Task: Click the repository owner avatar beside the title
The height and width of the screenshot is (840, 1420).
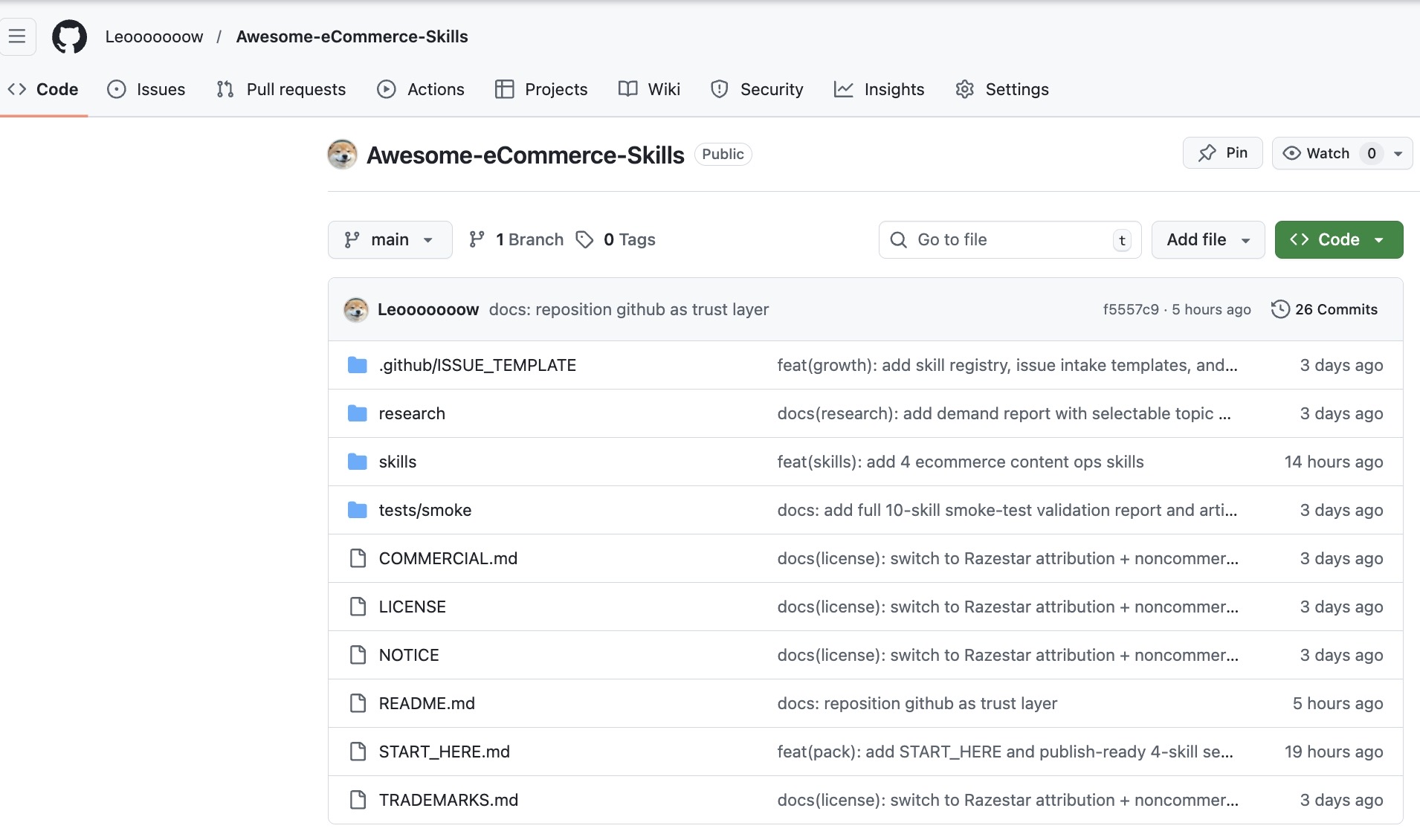Action: click(342, 155)
